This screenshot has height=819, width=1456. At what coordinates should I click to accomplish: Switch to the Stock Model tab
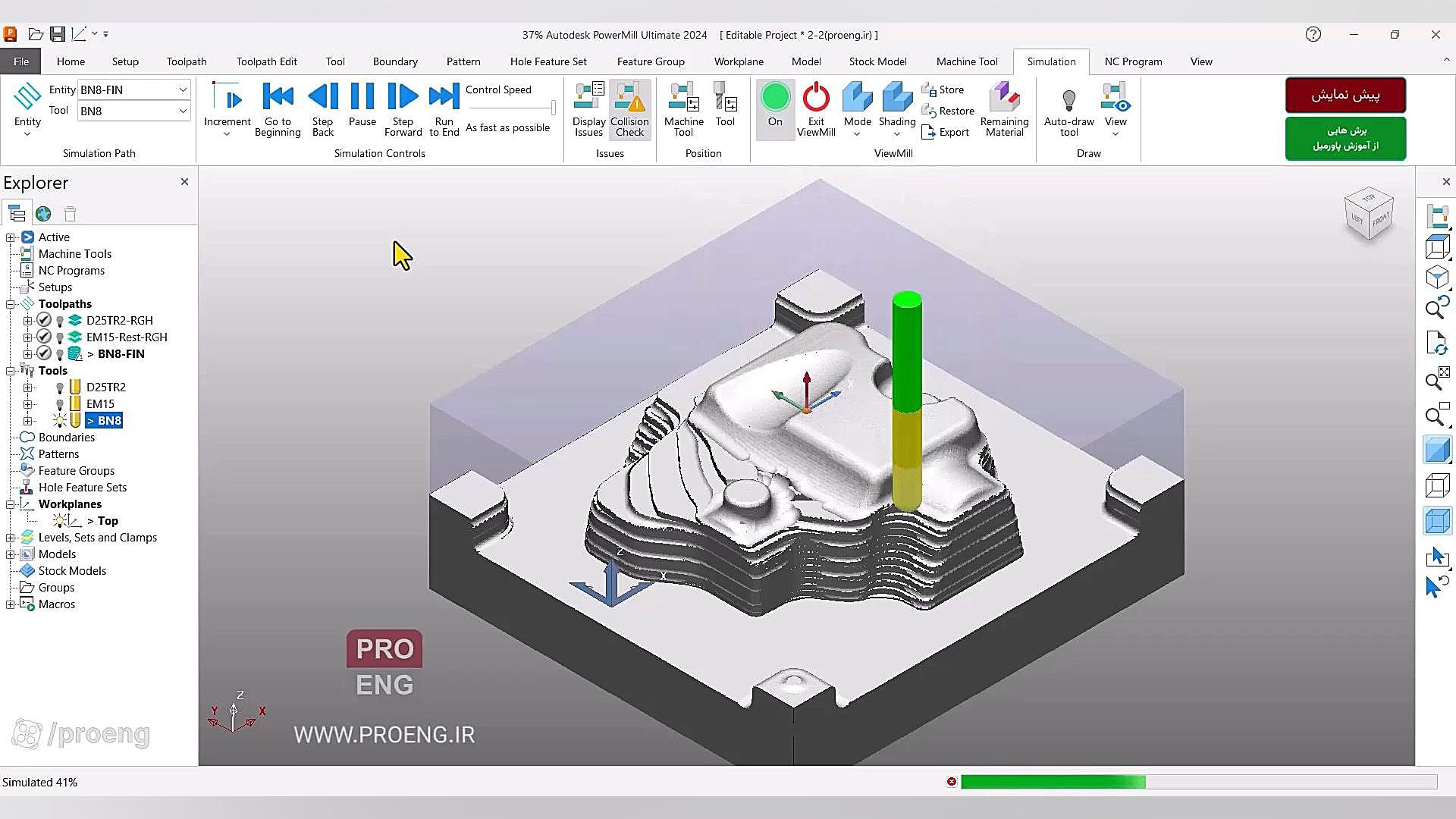pos(877,61)
